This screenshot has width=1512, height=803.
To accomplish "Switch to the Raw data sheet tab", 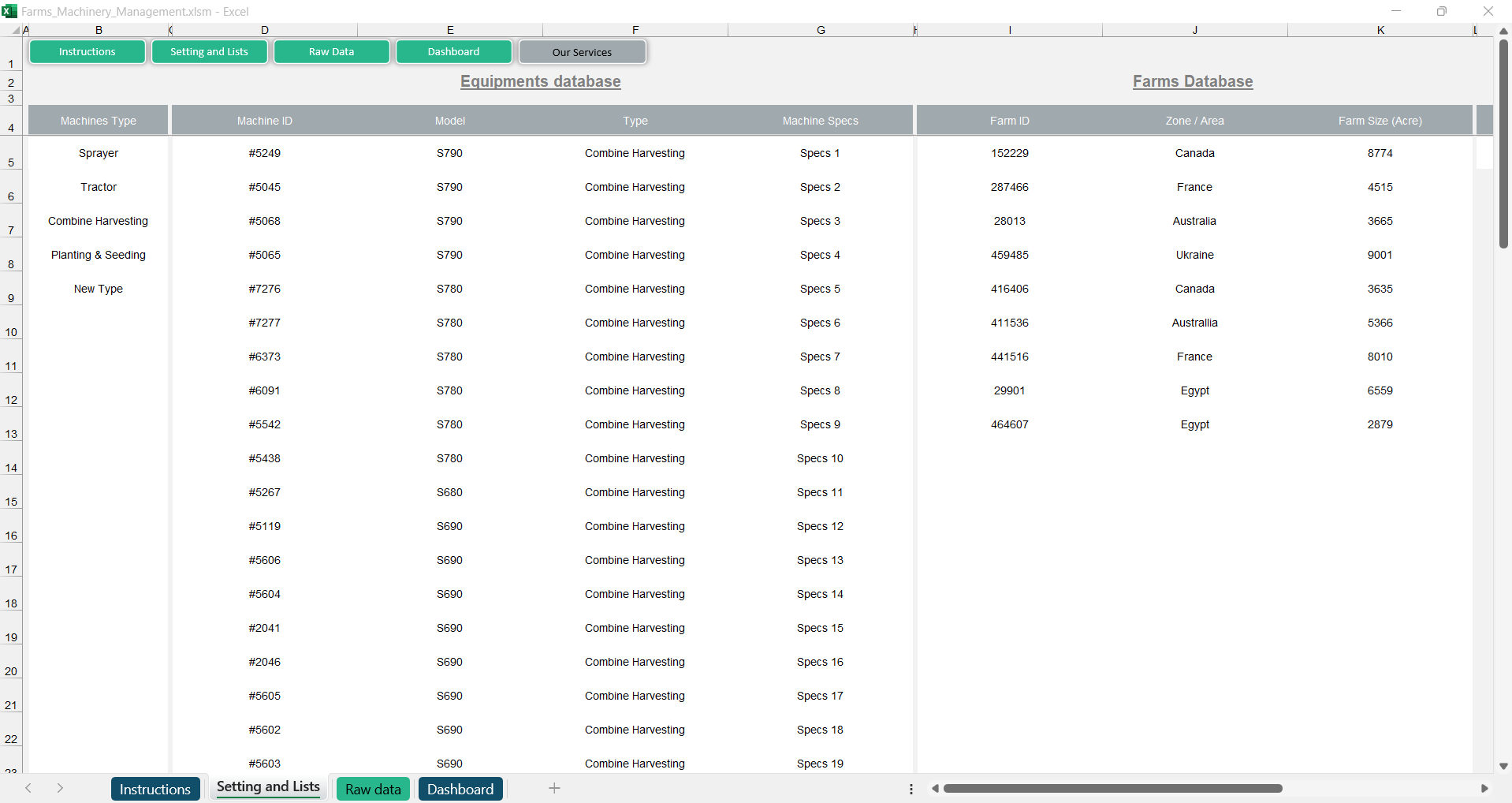I will tap(373, 789).
